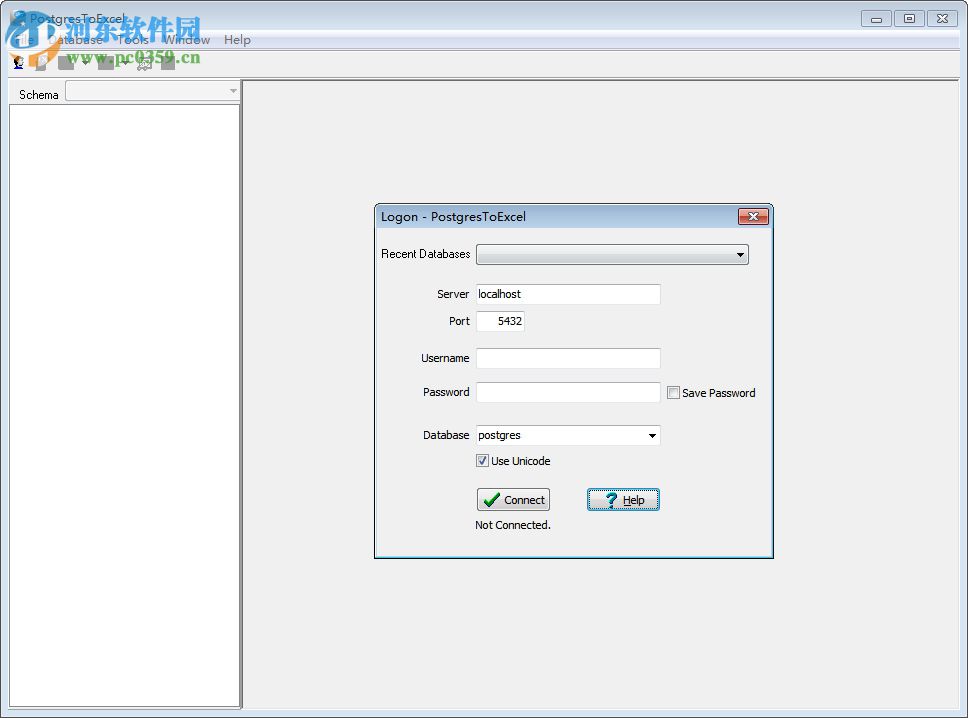Click the Port field showing 5432
The width and height of the screenshot is (968, 718).
pyautogui.click(x=500, y=321)
